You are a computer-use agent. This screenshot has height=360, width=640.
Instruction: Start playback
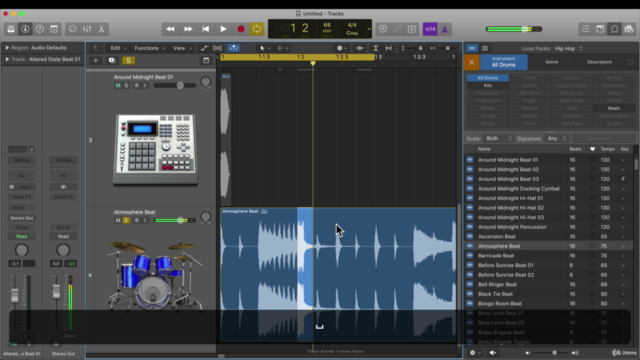(223, 29)
